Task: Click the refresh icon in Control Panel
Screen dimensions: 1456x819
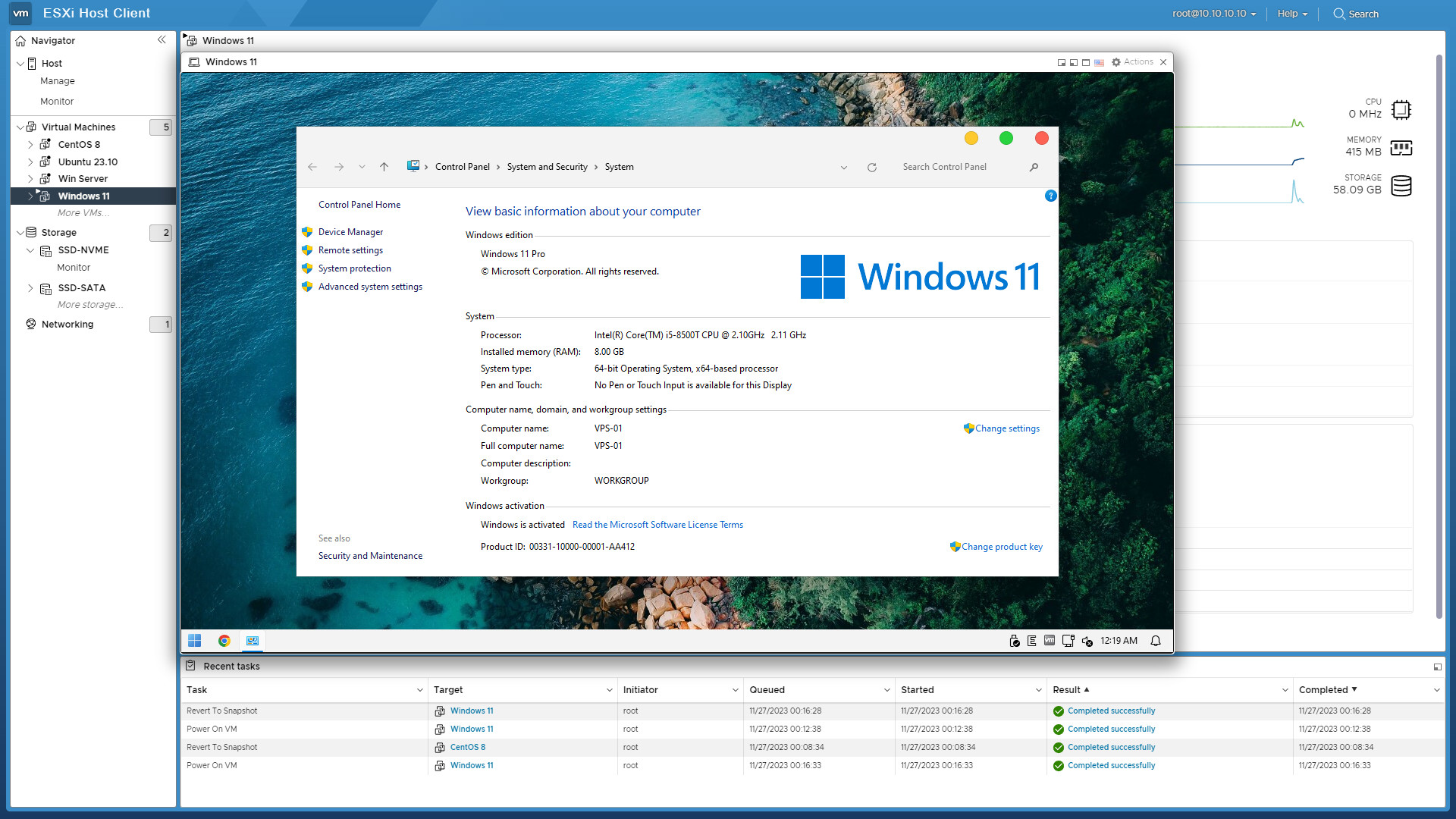Action: (x=872, y=168)
